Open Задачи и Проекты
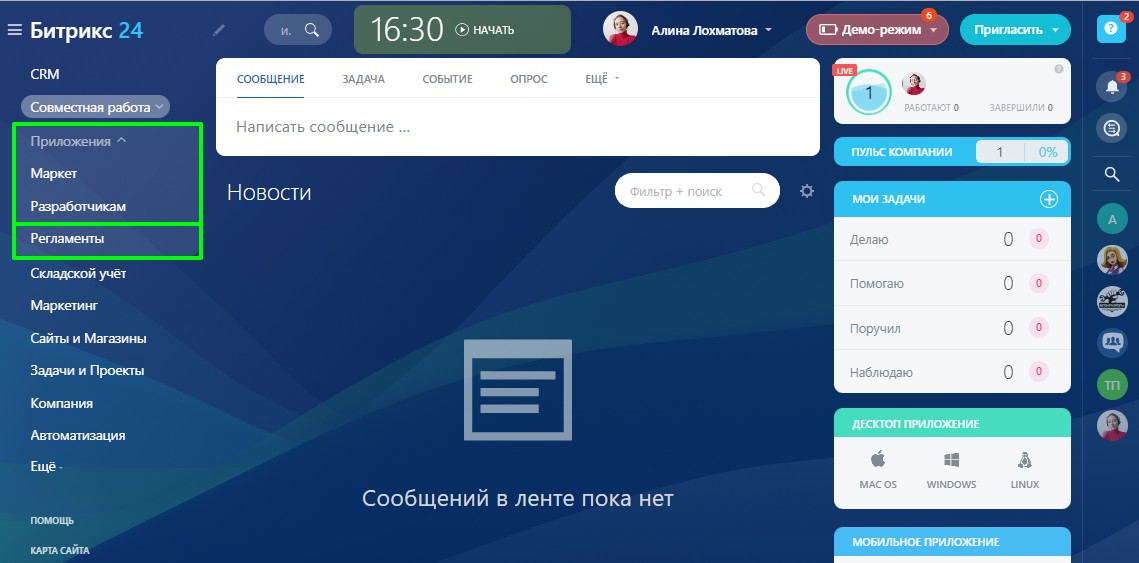1139x563 pixels. [x=87, y=370]
